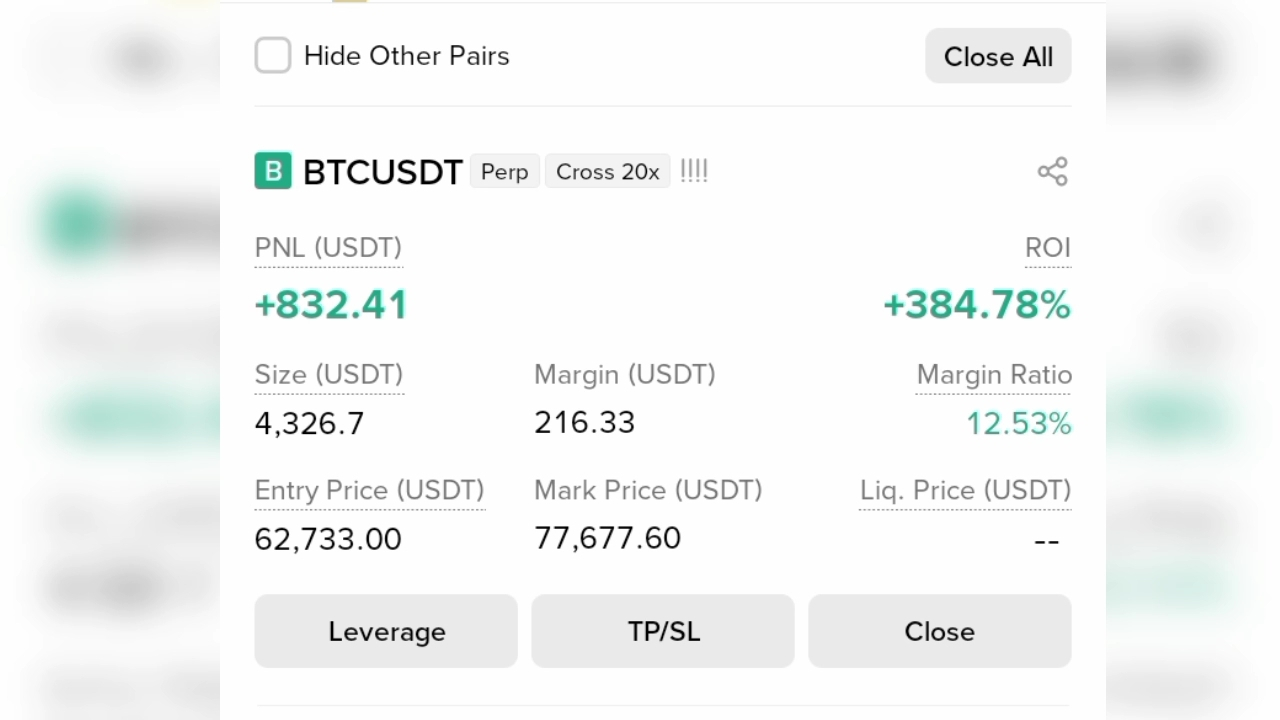
Task: Click the Close All button
Action: (x=998, y=56)
